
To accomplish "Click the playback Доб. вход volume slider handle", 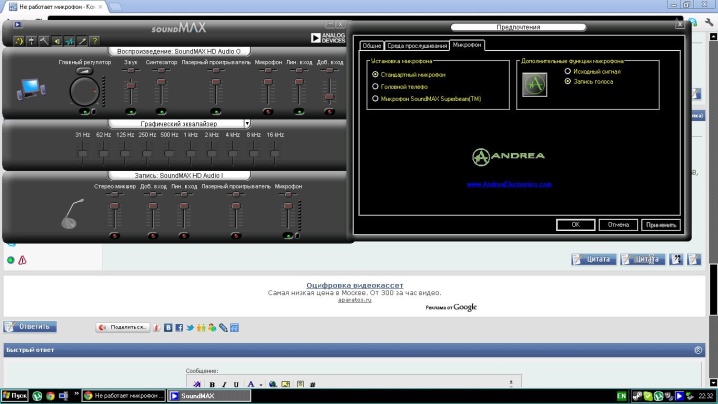I will point(329,97).
